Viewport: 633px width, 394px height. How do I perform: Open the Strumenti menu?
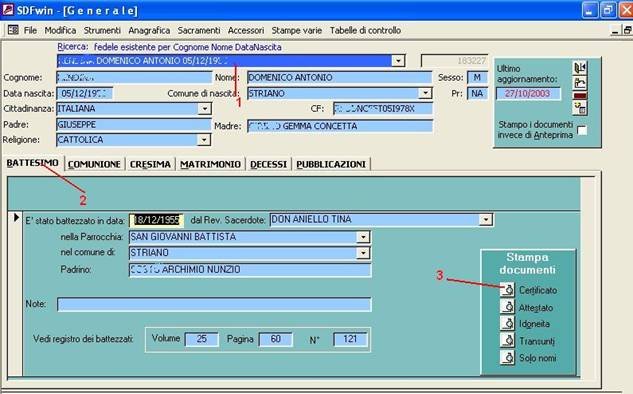point(102,30)
